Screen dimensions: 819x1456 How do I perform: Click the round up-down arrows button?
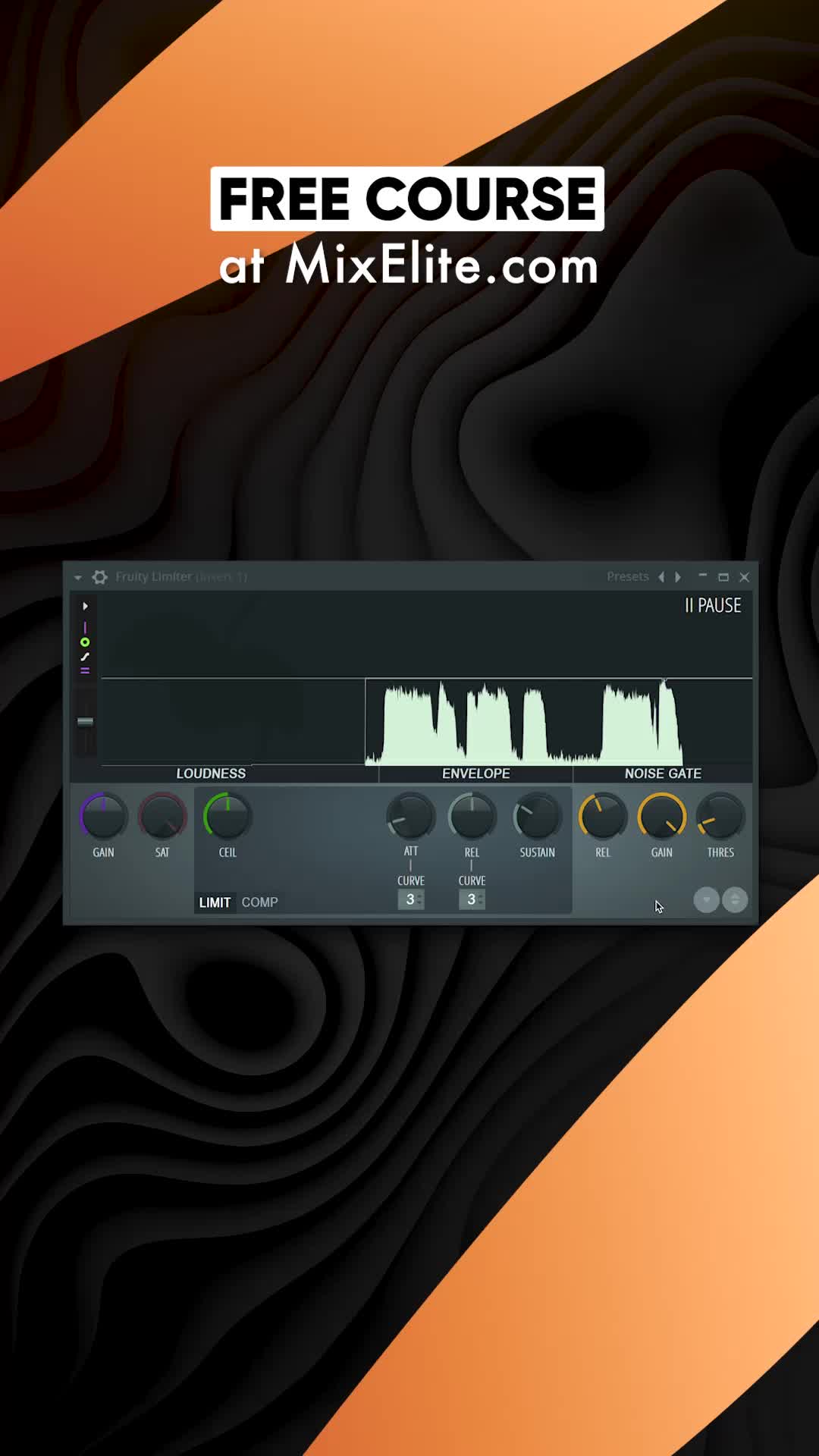(735, 900)
